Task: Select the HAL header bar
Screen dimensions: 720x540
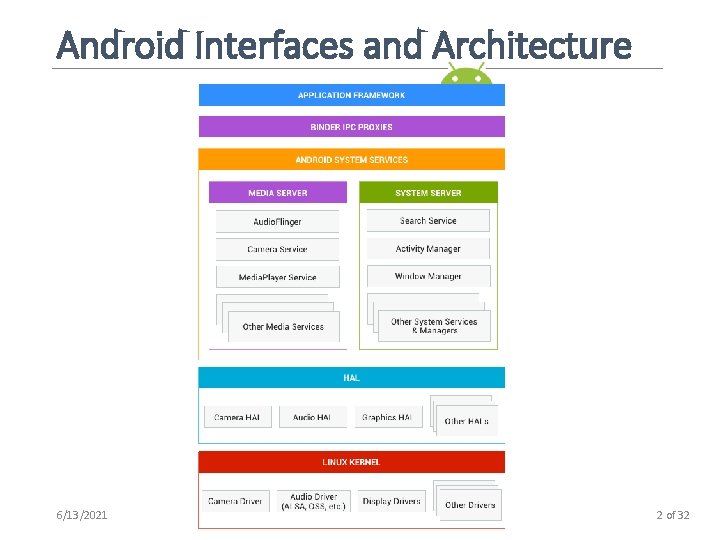Action: [352, 377]
